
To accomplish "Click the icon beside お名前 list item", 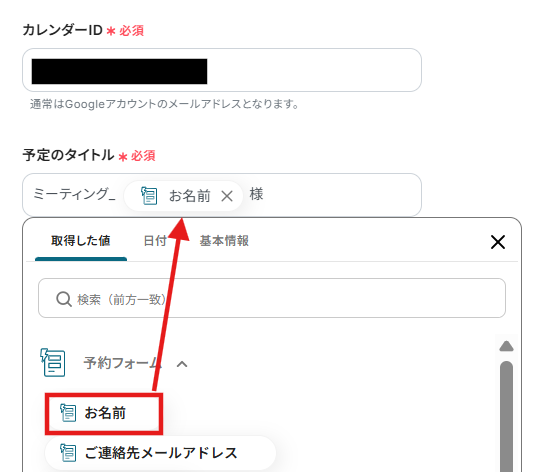I will (x=68, y=413).
